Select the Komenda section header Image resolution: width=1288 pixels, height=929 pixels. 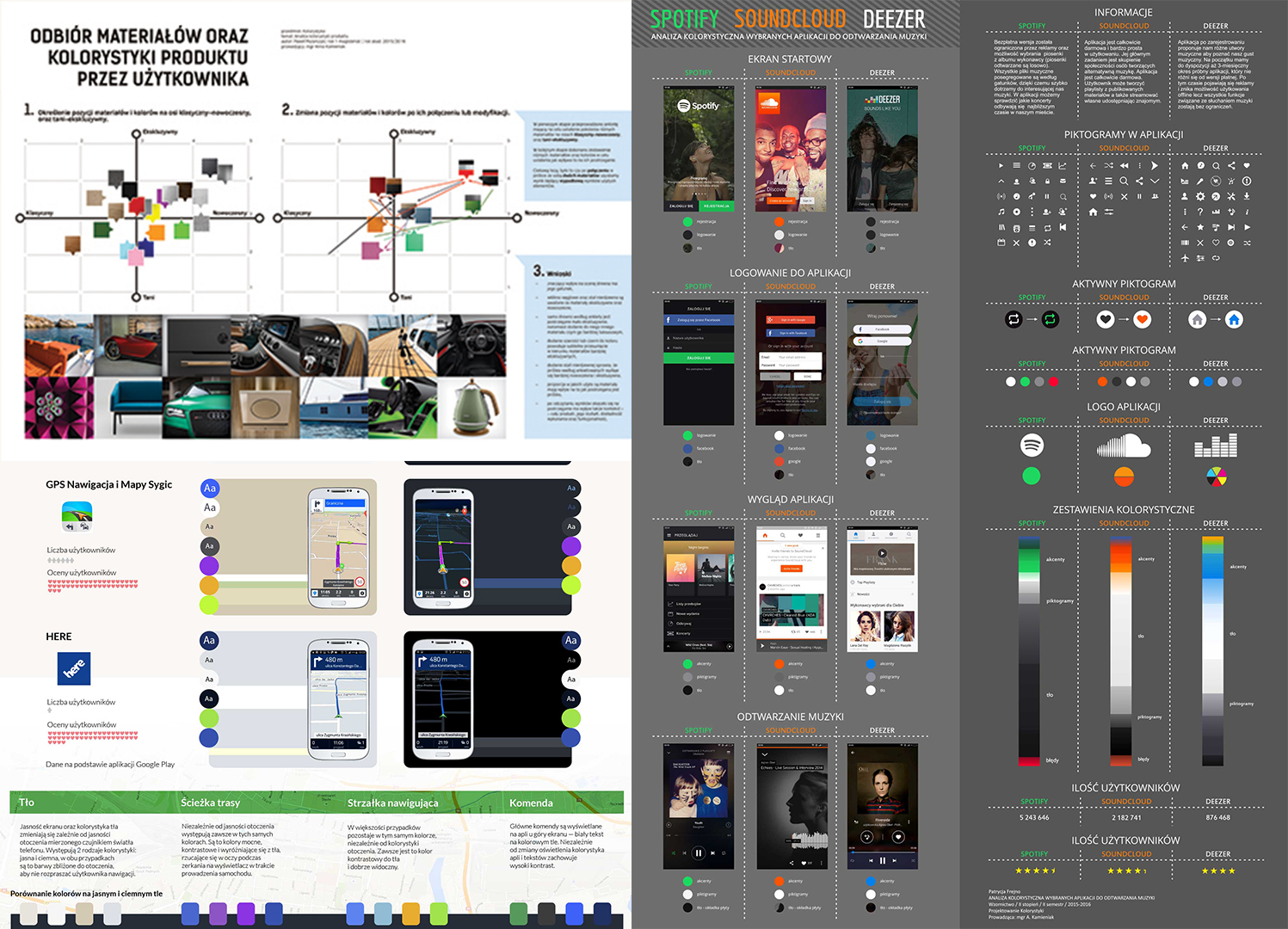click(531, 803)
